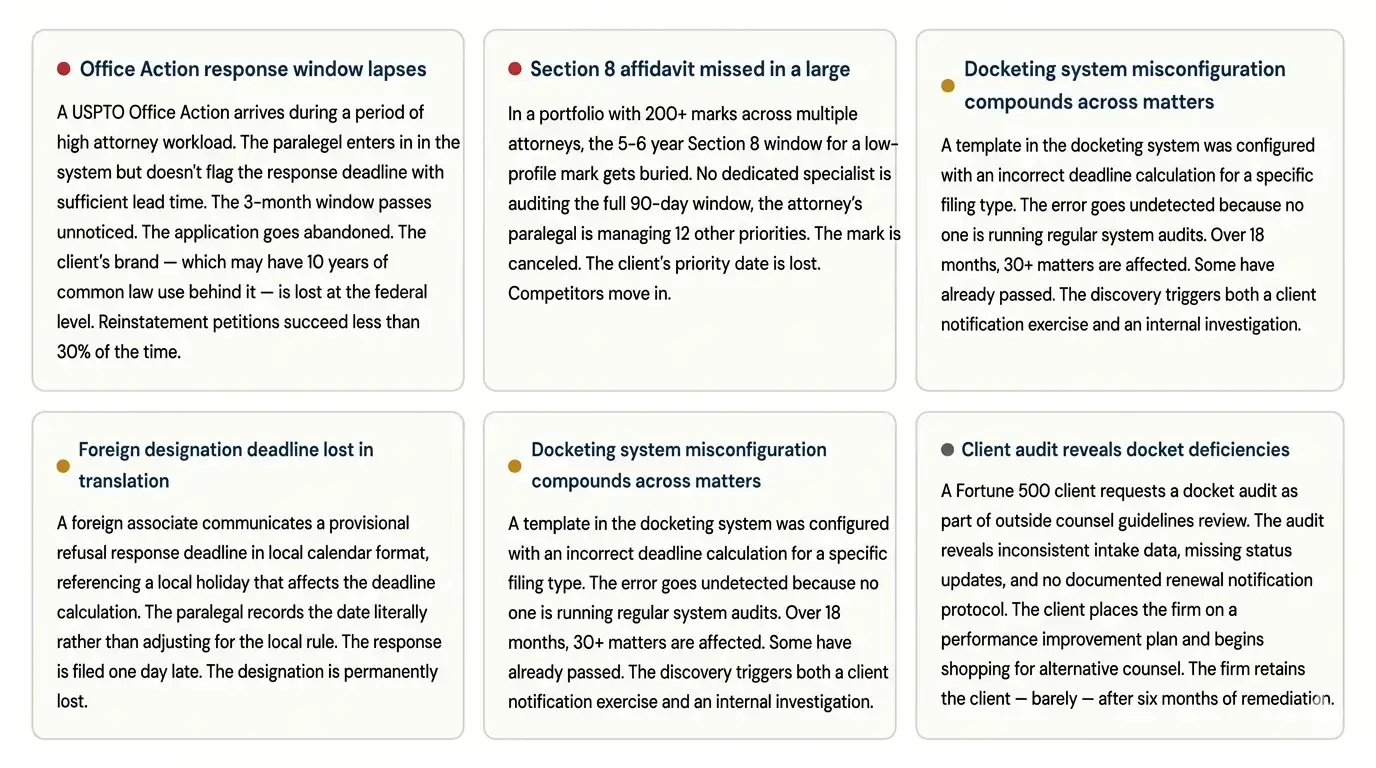Click paragraph starting 'A USPTO Office Action arrives'

point(258,232)
